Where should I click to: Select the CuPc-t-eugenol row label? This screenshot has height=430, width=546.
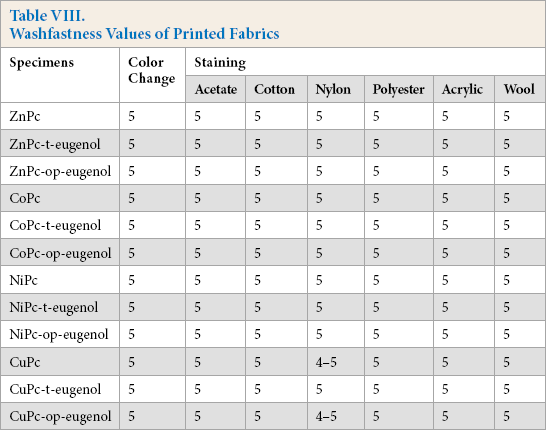(x=55, y=390)
